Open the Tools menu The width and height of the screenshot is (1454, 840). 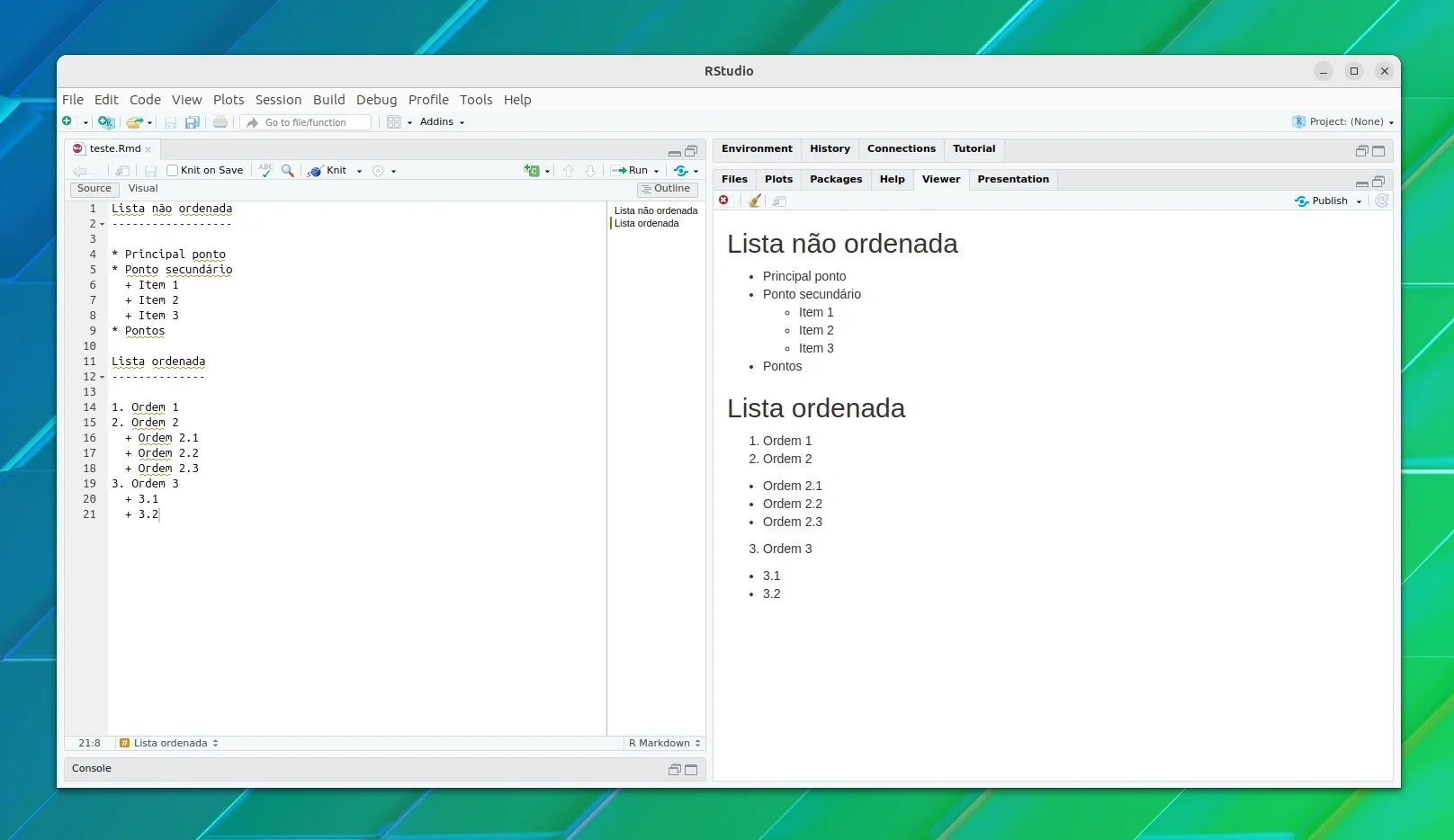click(476, 100)
